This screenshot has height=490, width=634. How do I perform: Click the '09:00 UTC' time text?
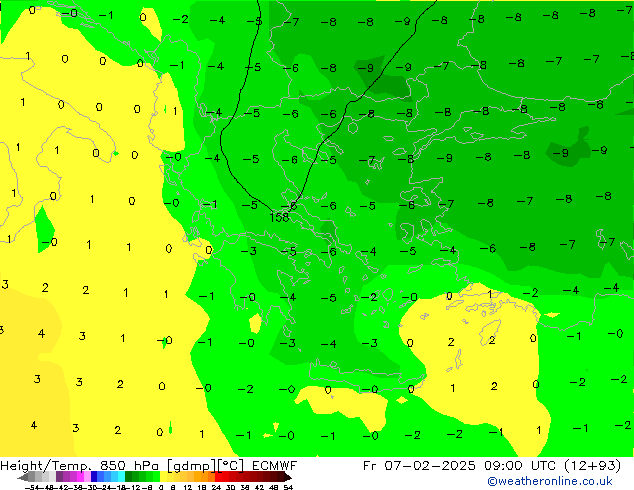click(x=520, y=465)
